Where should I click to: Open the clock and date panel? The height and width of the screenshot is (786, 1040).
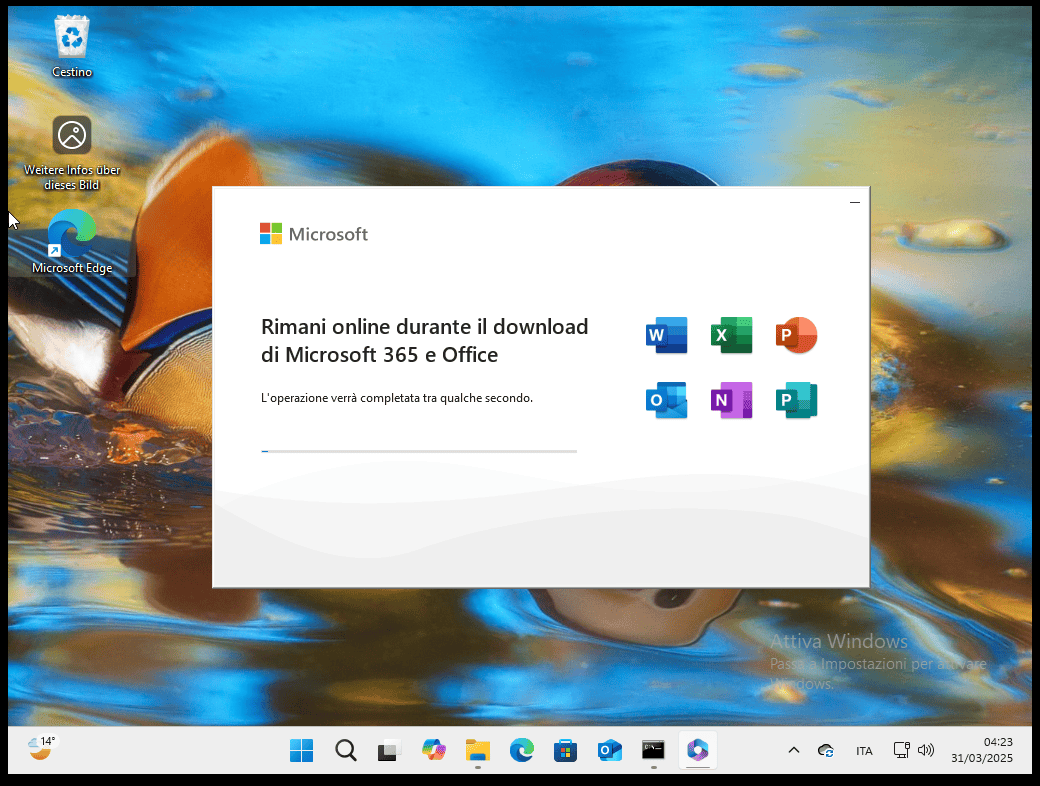pos(983,750)
